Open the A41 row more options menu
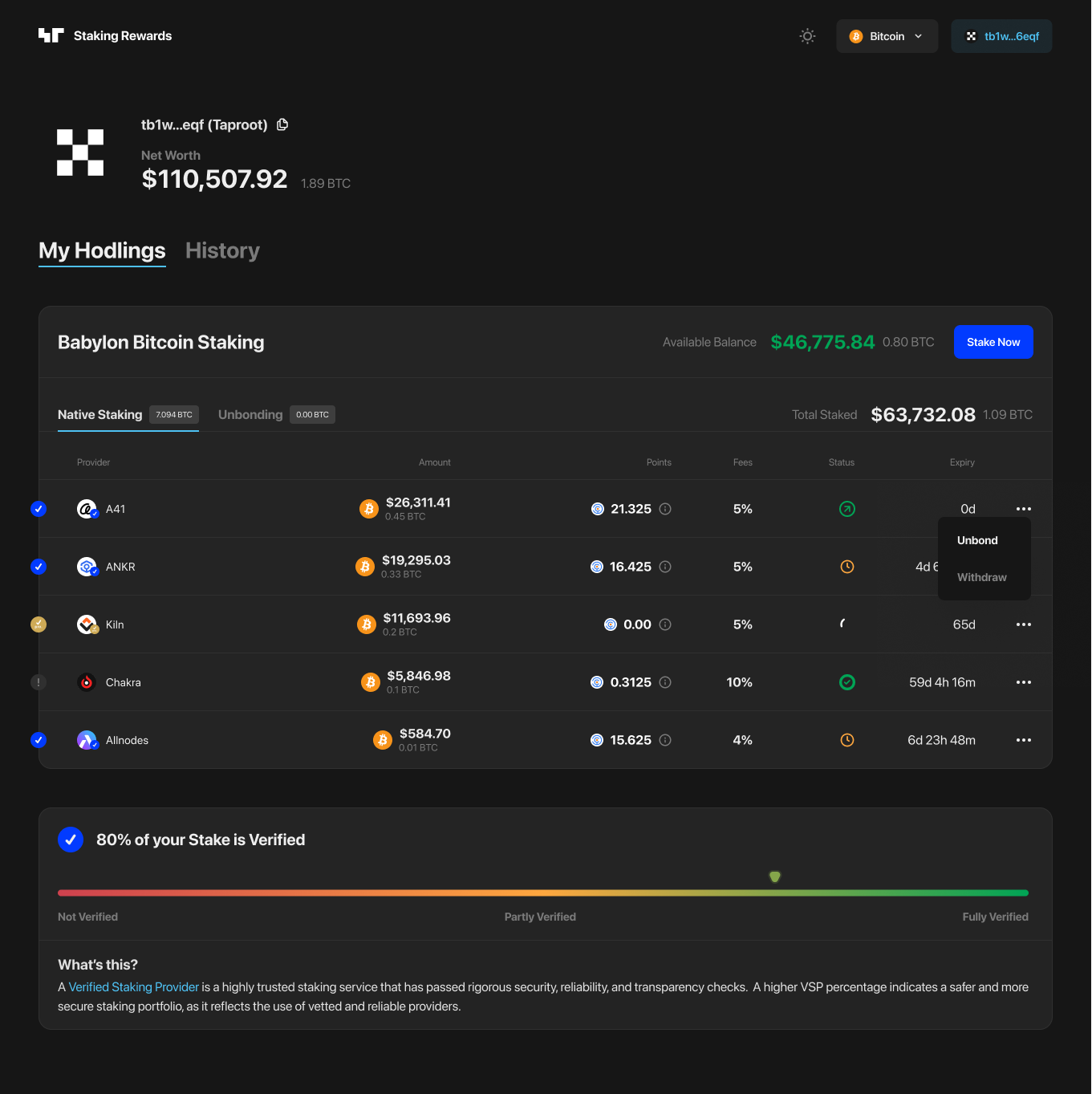The width and height of the screenshot is (1092, 1094). pyautogui.click(x=1024, y=509)
